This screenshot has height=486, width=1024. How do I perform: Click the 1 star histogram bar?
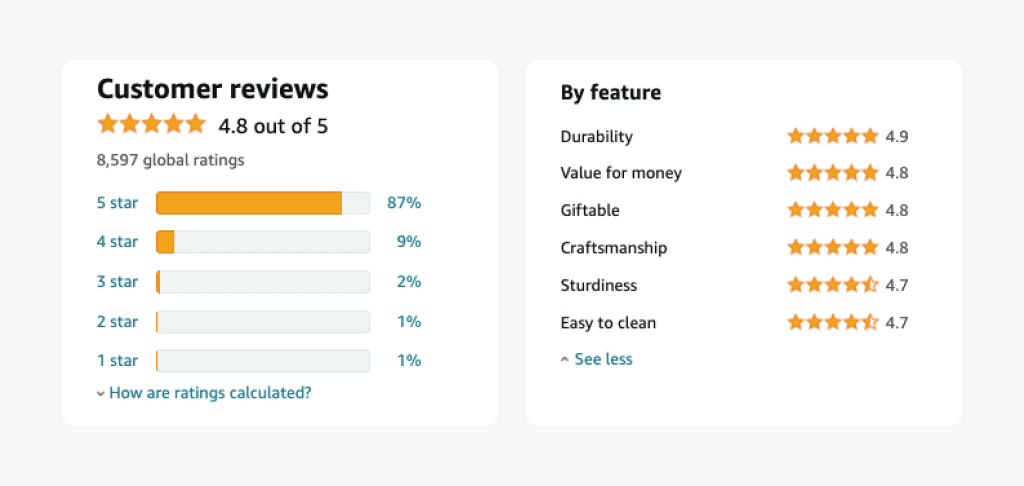[x=263, y=361]
